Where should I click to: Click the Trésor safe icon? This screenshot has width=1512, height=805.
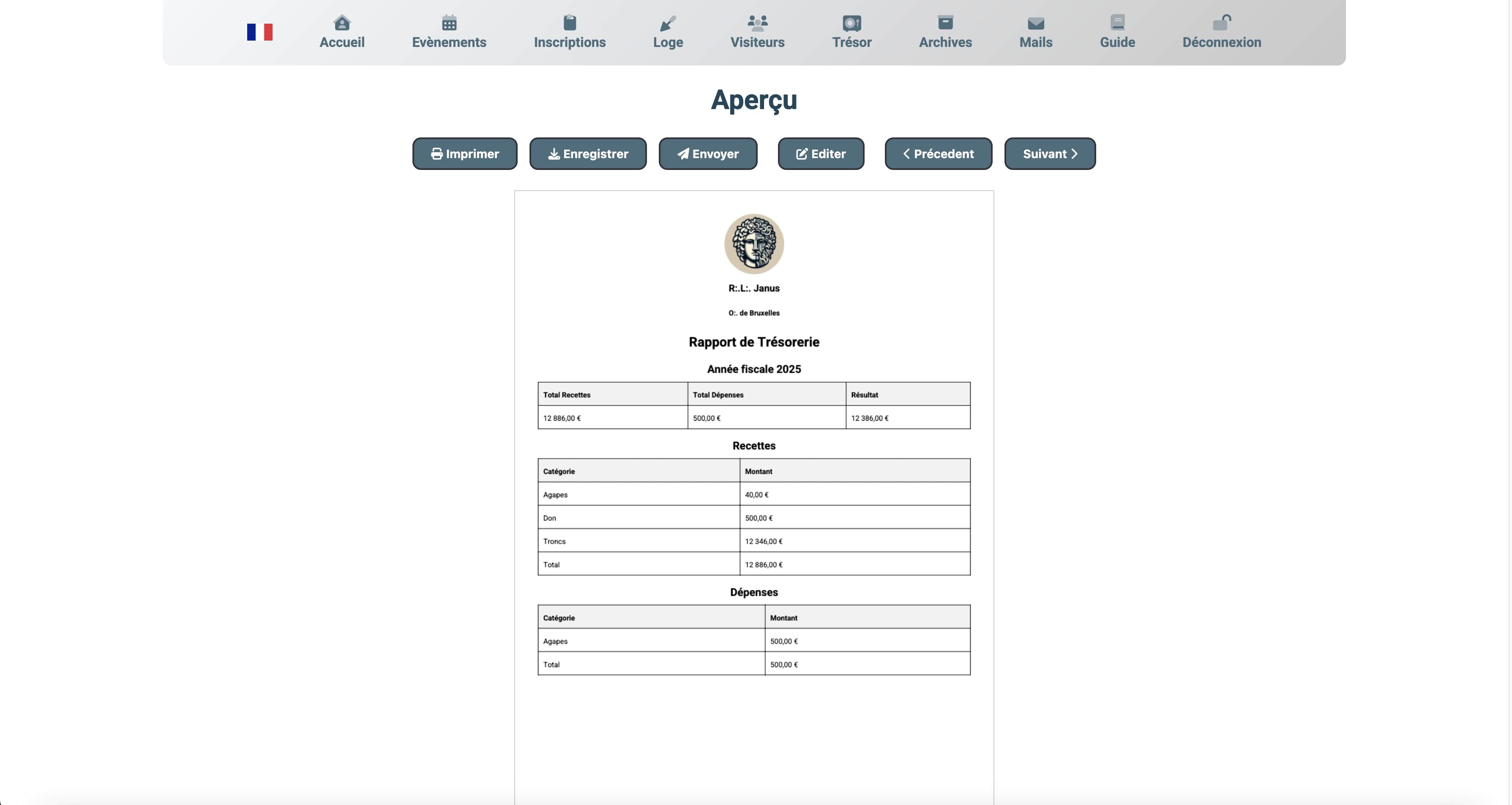coord(852,23)
